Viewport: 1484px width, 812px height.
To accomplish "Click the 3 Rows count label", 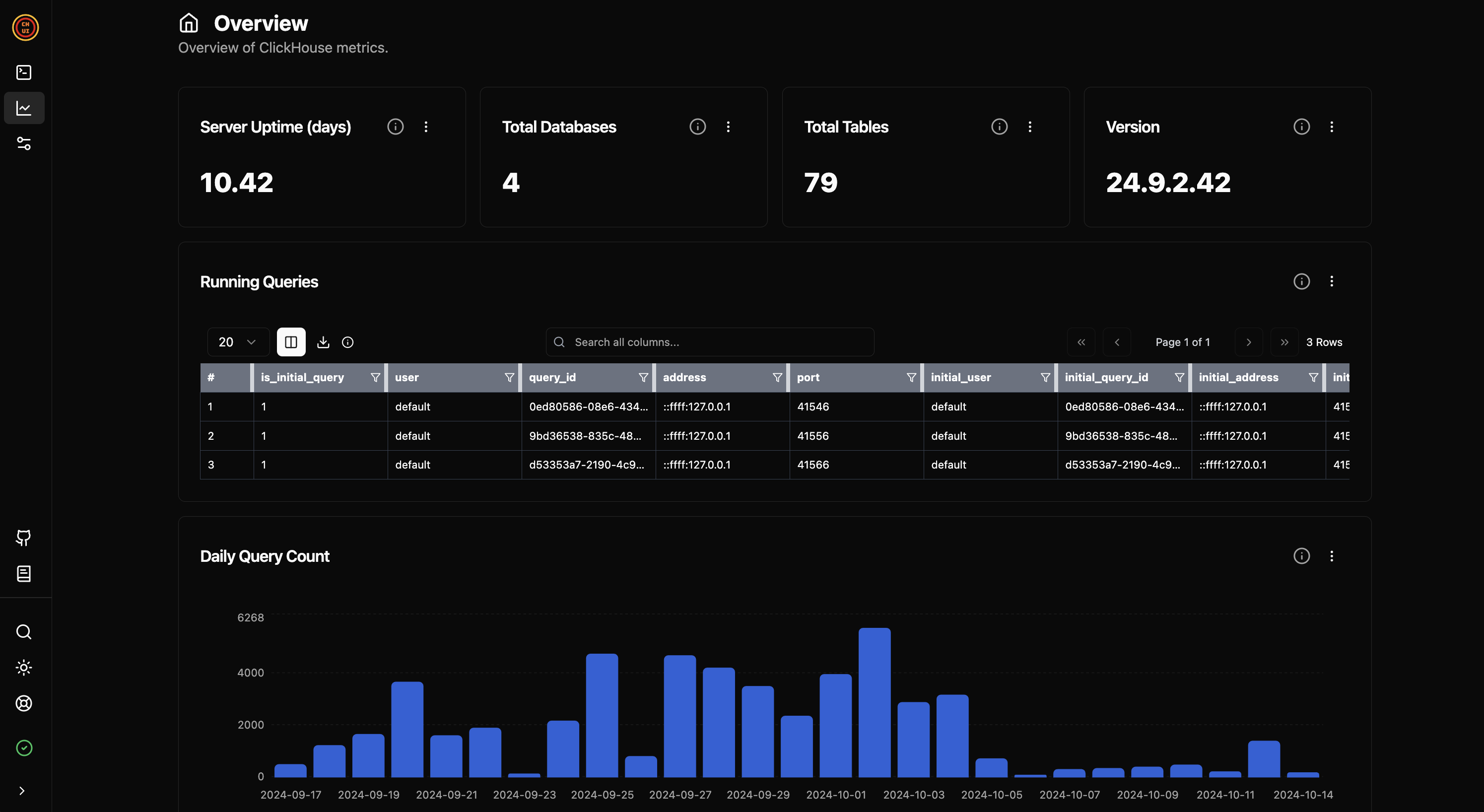I will [x=1324, y=342].
